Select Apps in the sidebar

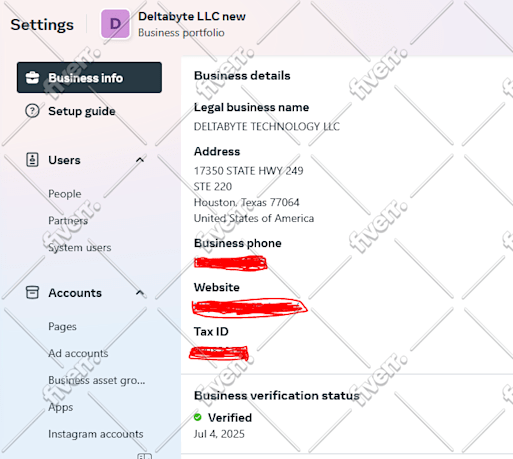(x=61, y=407)
